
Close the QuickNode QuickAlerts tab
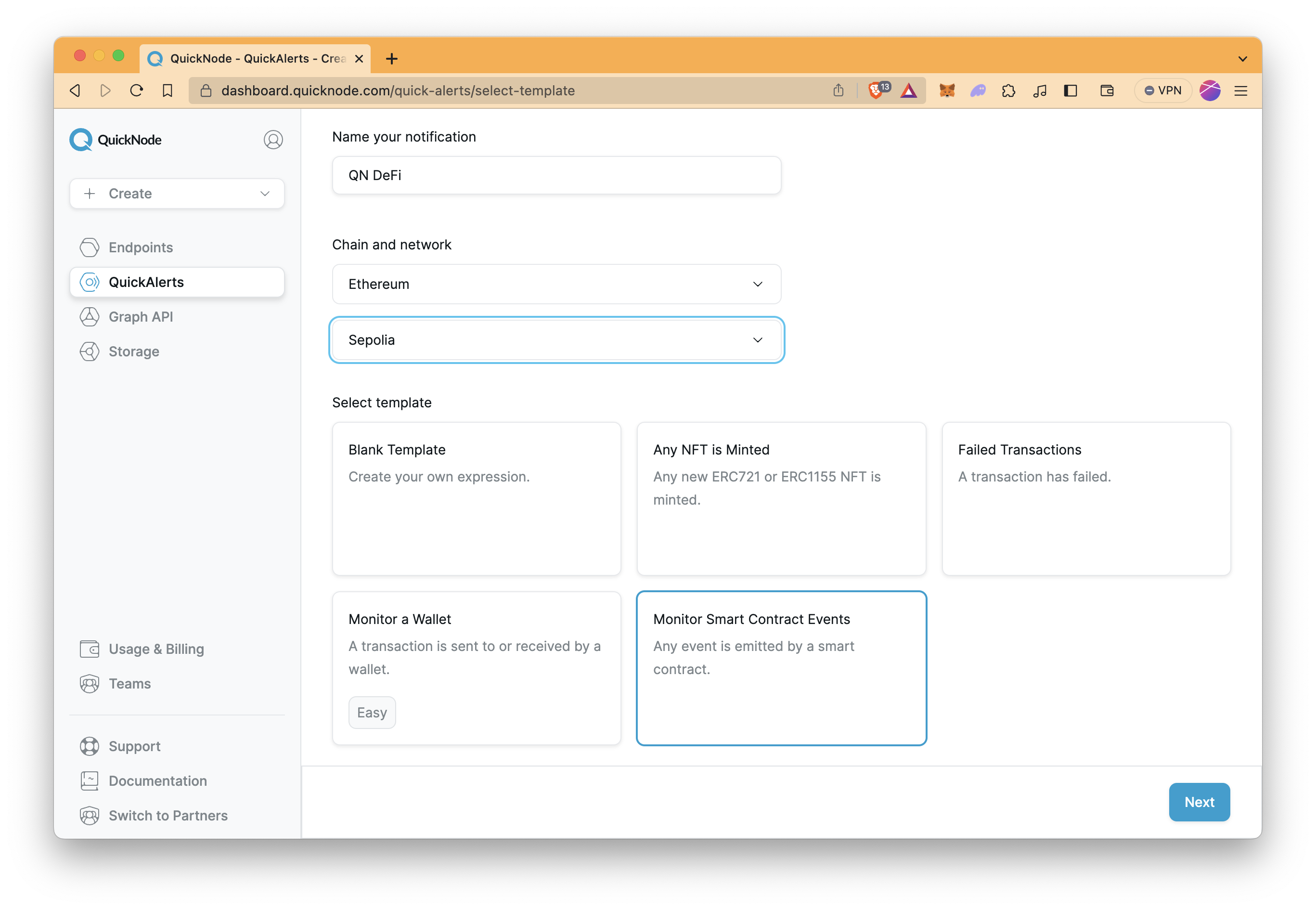359,59
